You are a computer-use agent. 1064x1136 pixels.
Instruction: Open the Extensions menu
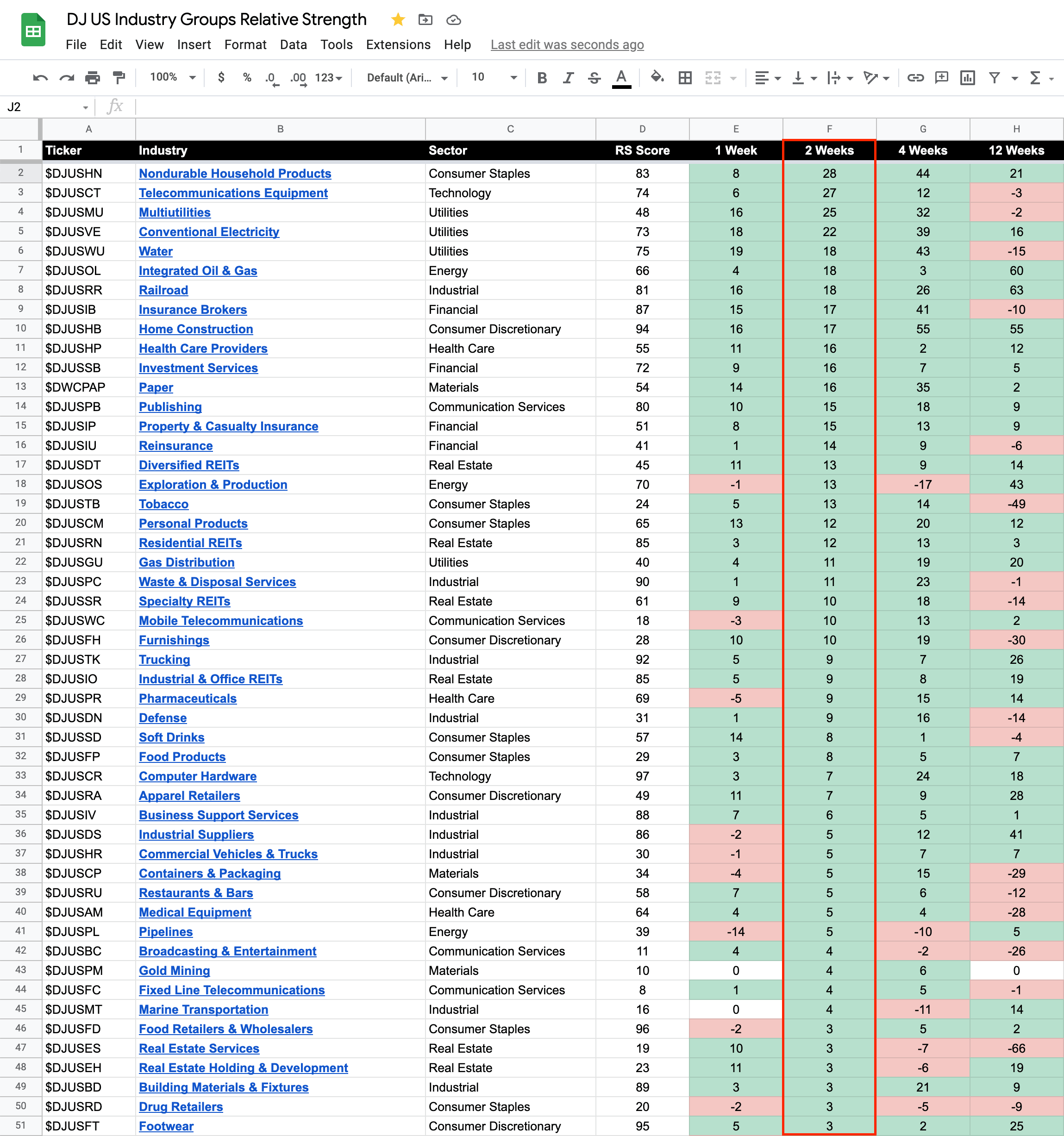[x=398, y=44]
